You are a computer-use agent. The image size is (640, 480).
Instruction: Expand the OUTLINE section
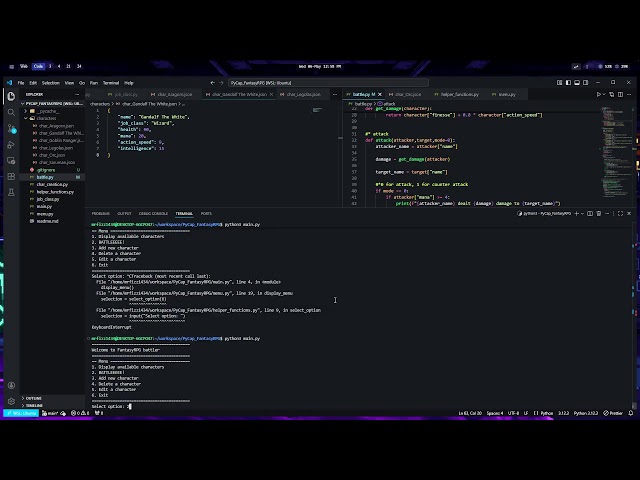(33, 398)
